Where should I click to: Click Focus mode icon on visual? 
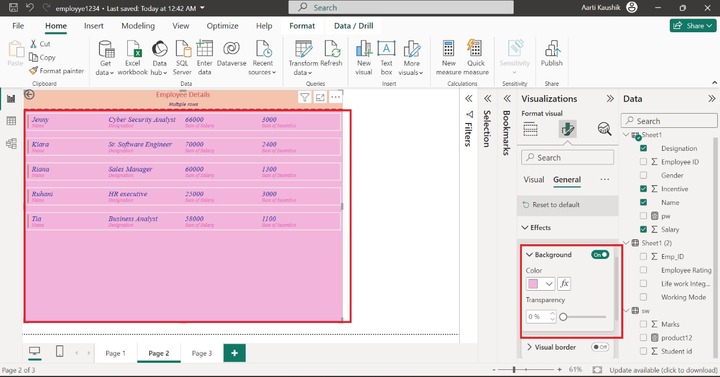320,97
